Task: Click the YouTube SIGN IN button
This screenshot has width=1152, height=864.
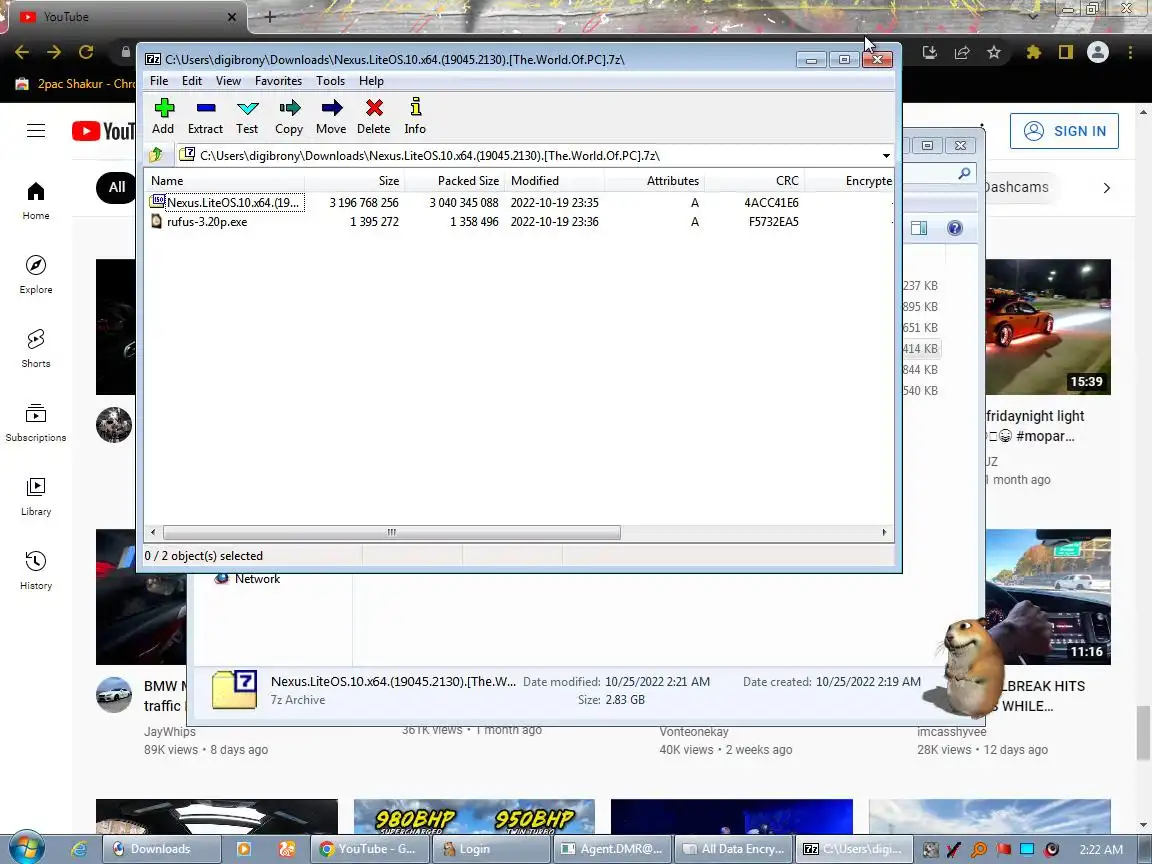Action: pos(1064,131)
